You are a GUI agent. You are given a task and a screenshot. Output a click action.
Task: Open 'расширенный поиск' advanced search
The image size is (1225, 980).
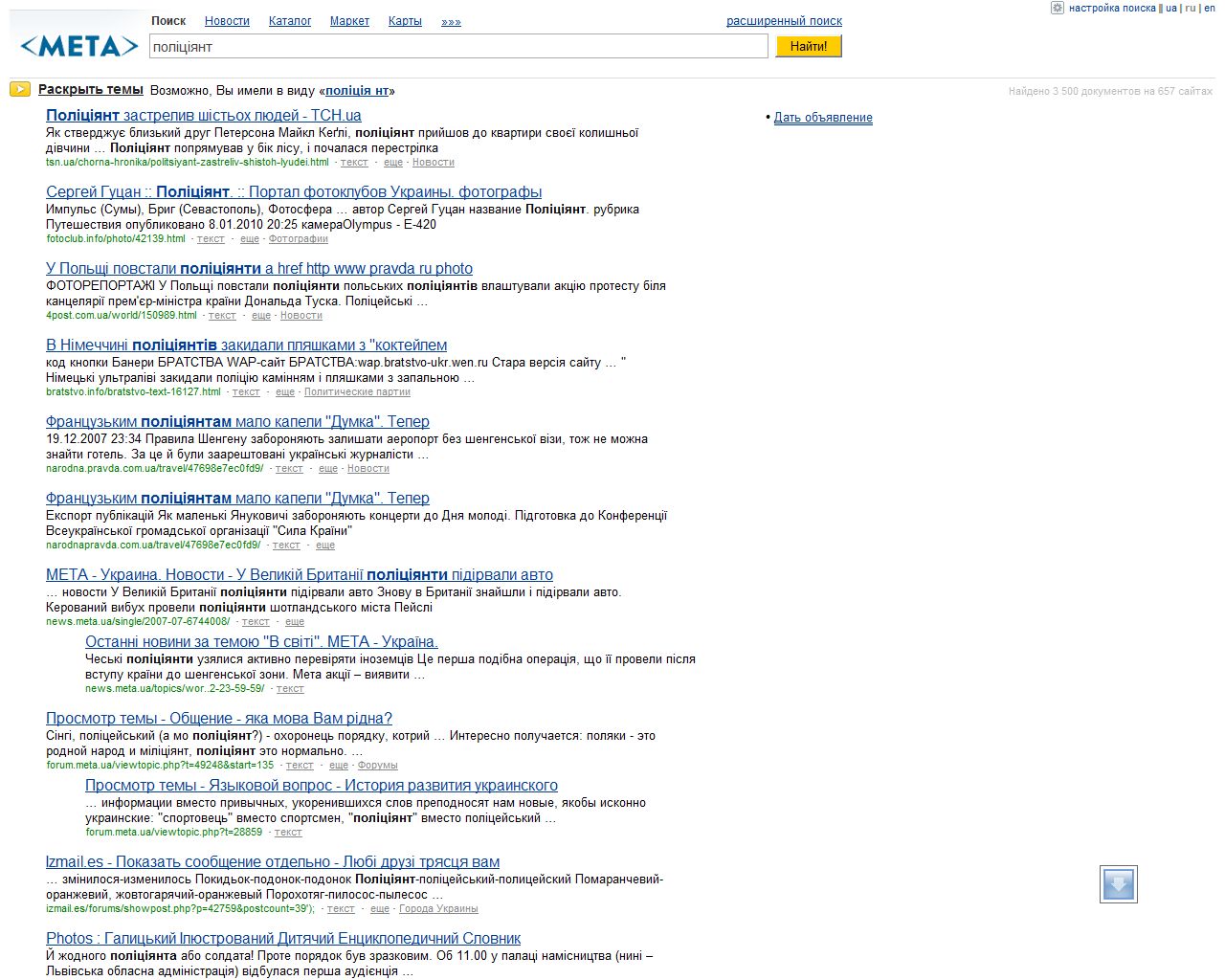(784, 21)
